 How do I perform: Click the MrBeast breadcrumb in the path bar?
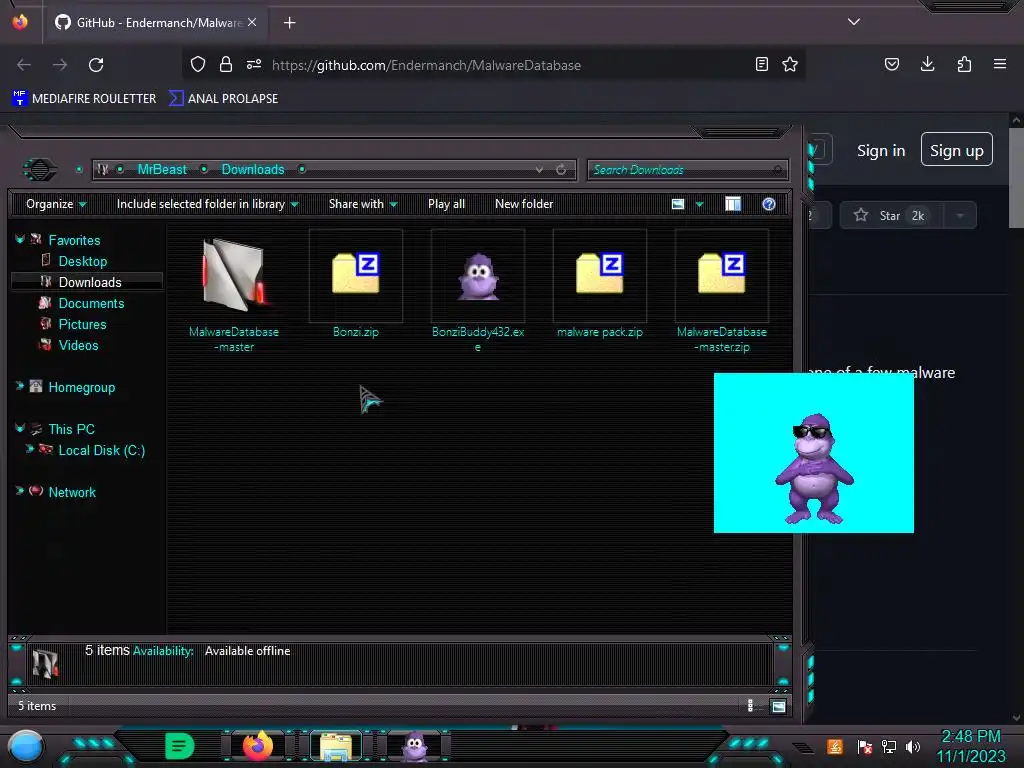click(x=162, y=170)
